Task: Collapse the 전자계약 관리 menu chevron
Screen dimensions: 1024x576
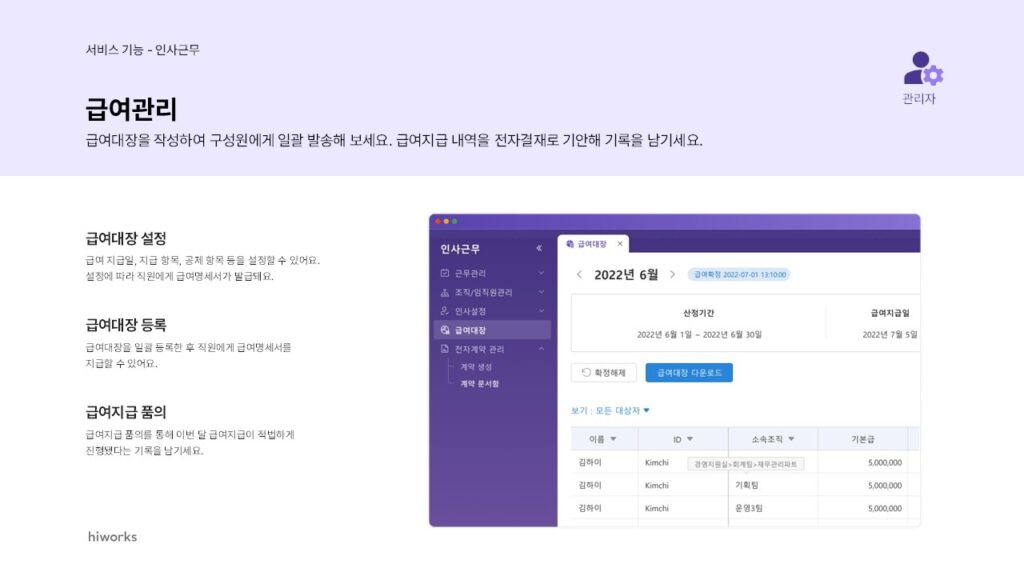Action: [x=541, y=349]
